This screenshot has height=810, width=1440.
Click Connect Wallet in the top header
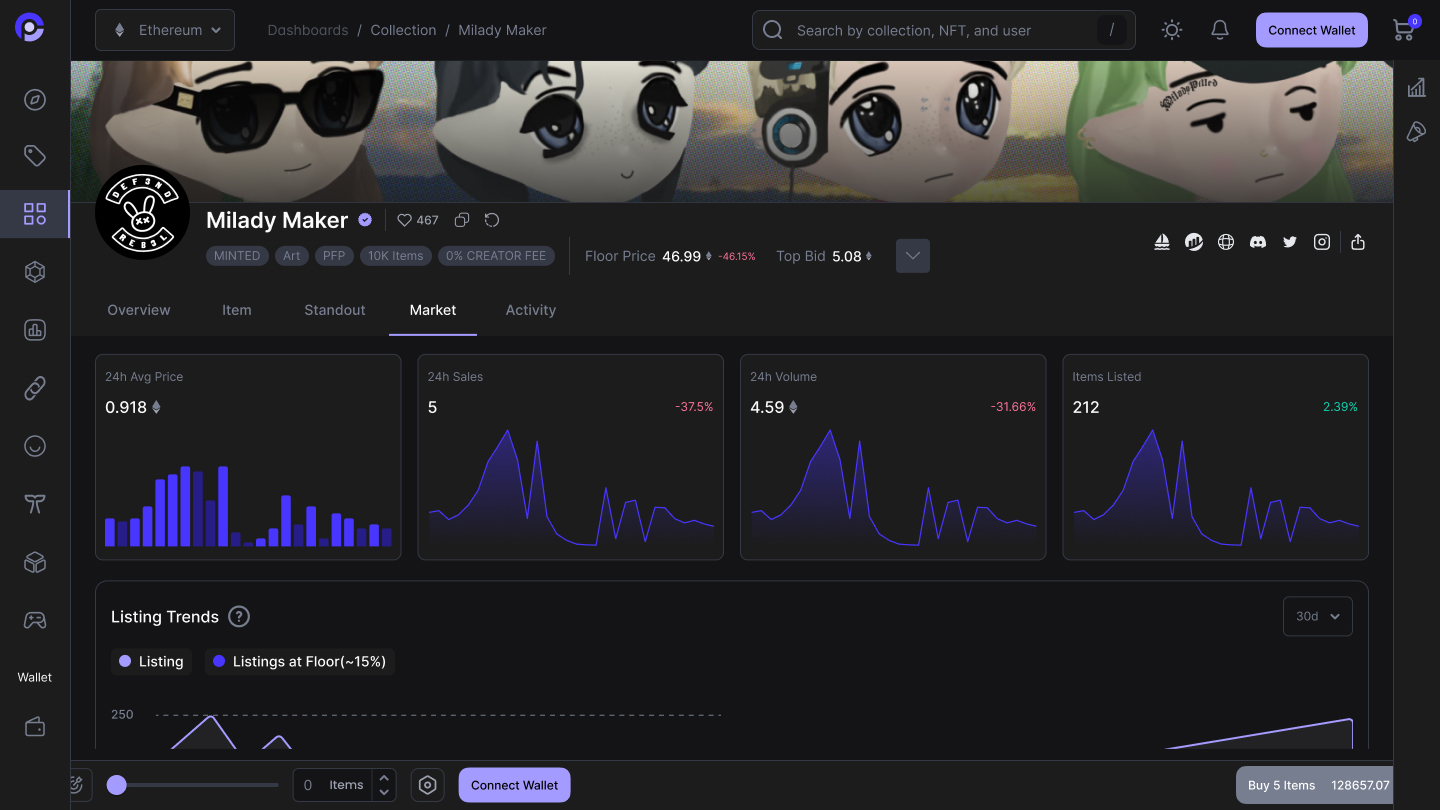tap(1312, 30)
